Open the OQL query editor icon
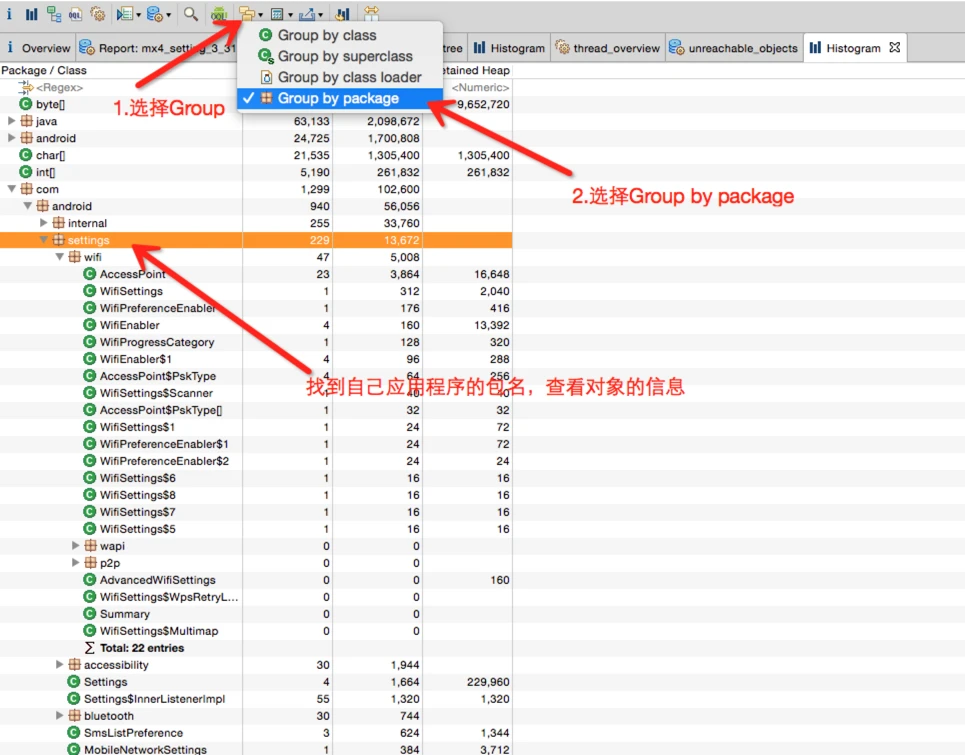The height and width of the screenshot is (755, 965). pos(76,14)
